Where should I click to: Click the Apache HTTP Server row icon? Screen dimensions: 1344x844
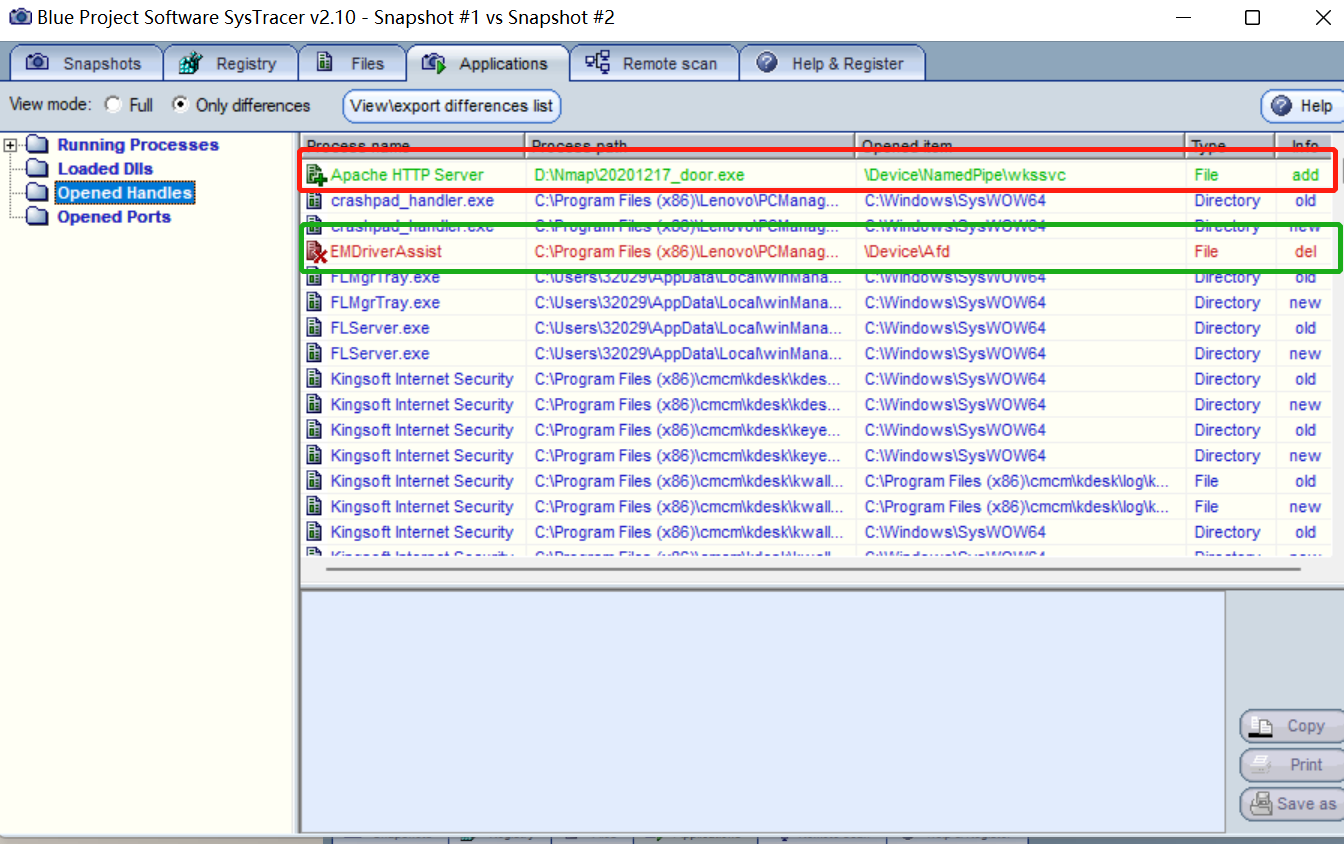point(316,175)
